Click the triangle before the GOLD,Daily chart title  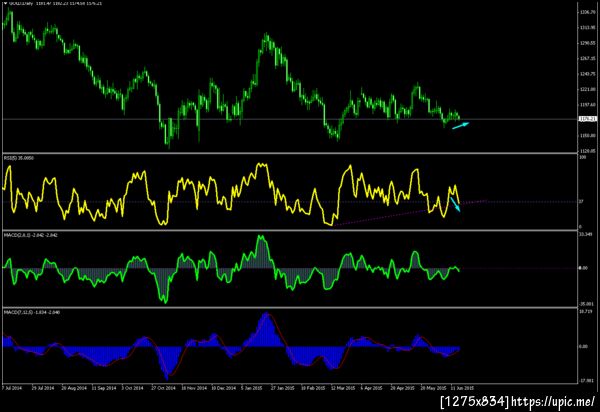click(x=5, y=3)
